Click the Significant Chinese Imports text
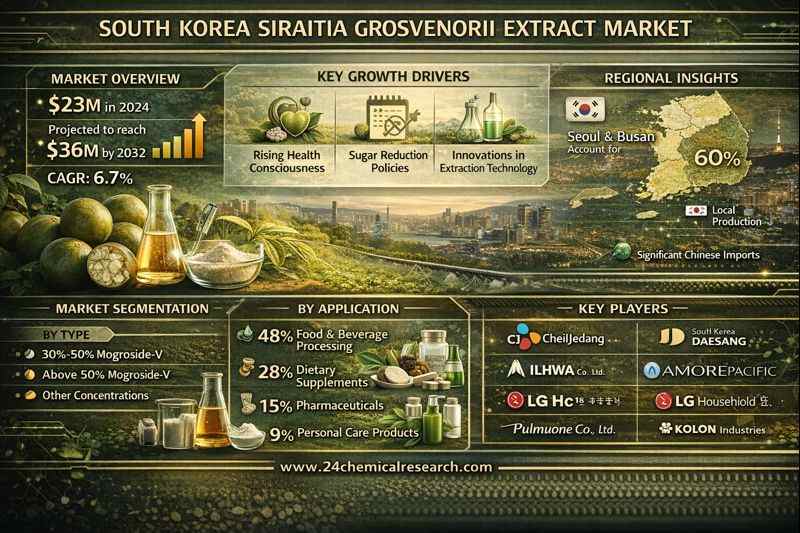This screenshot has width=800, height=533. click(x=698, y=255)
